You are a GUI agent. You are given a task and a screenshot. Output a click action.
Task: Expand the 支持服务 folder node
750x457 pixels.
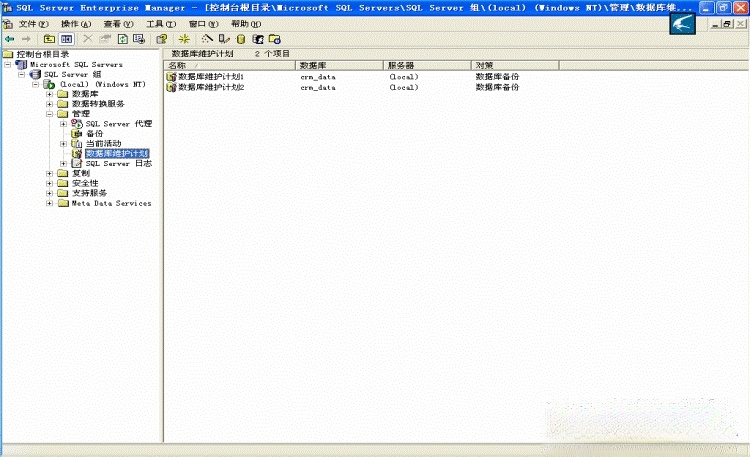click(x=49, y=193)
